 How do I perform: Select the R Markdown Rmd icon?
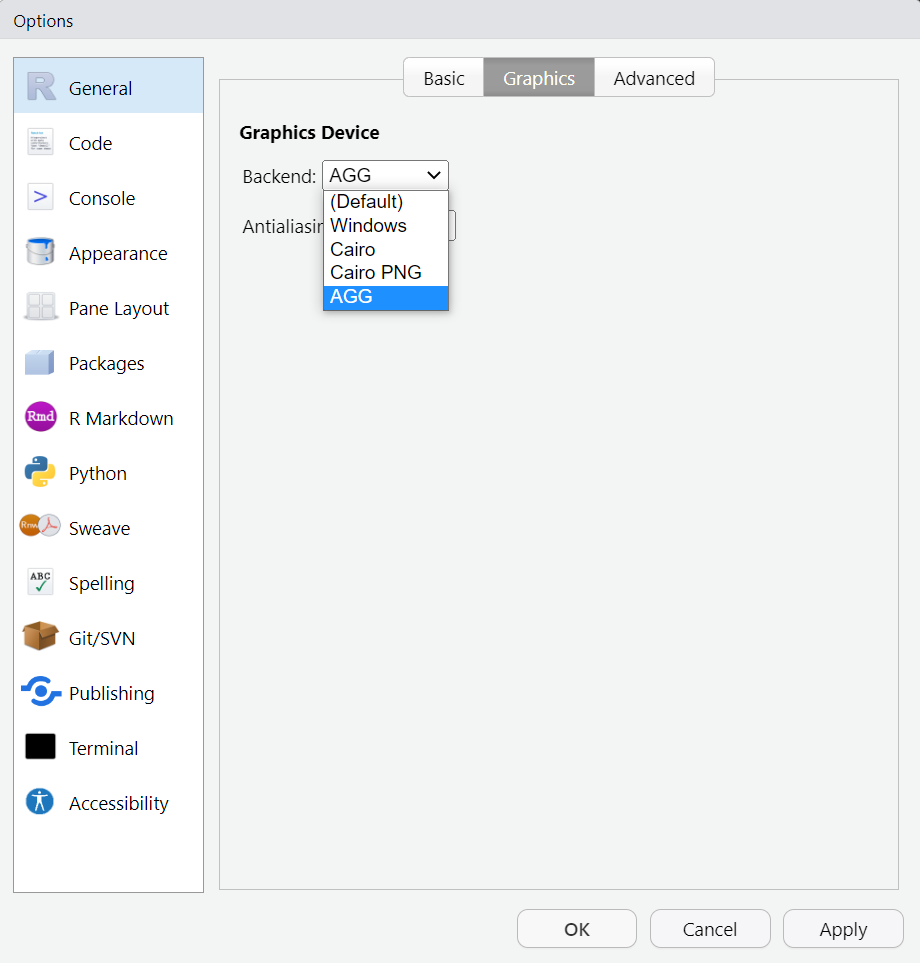coord(41,418)
